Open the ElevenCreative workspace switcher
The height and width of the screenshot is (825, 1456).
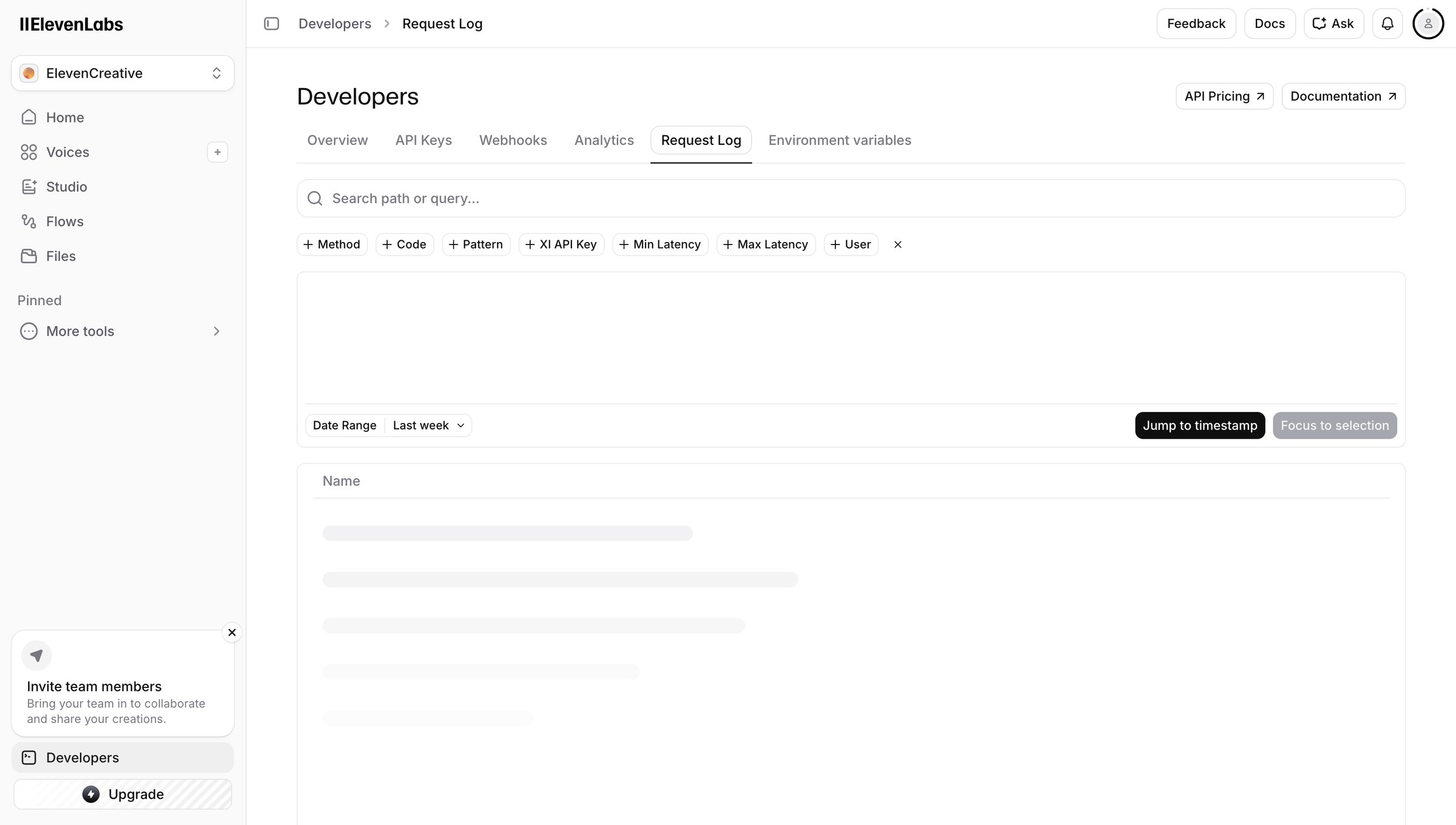(x=123, y=73)
